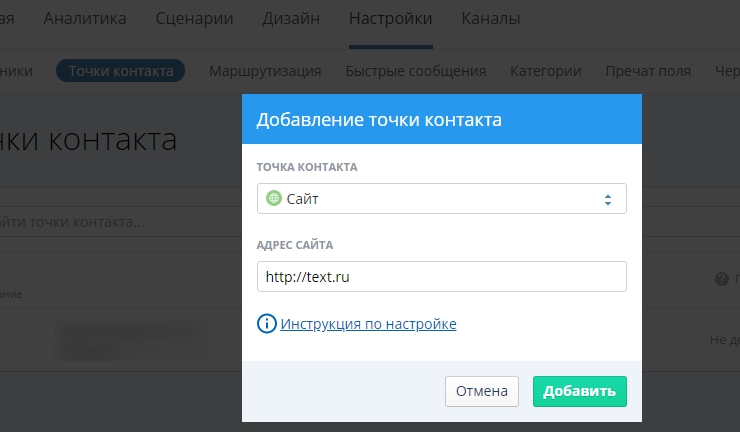Open the Маршрутизация settings section
740x432 pixels.
tap(265, 71)
